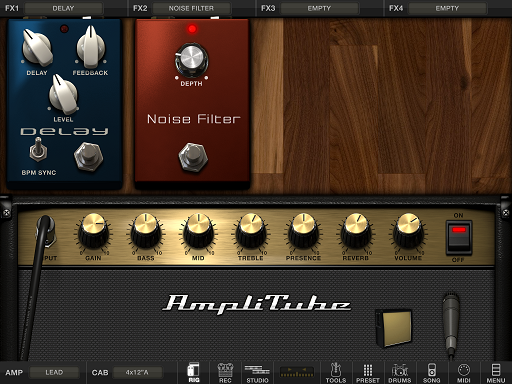This screenshot has height=384, width=512.
Task: Select the RIG view icon
Action: 194,373
